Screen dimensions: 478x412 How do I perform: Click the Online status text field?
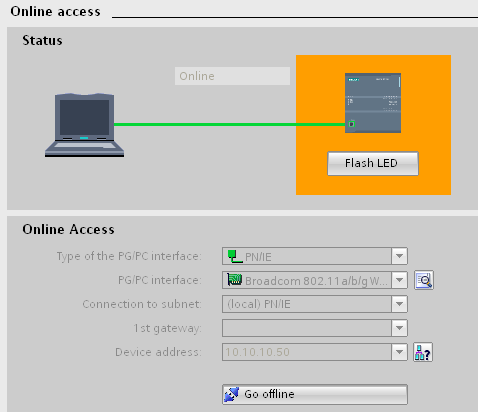coord(232,76)
